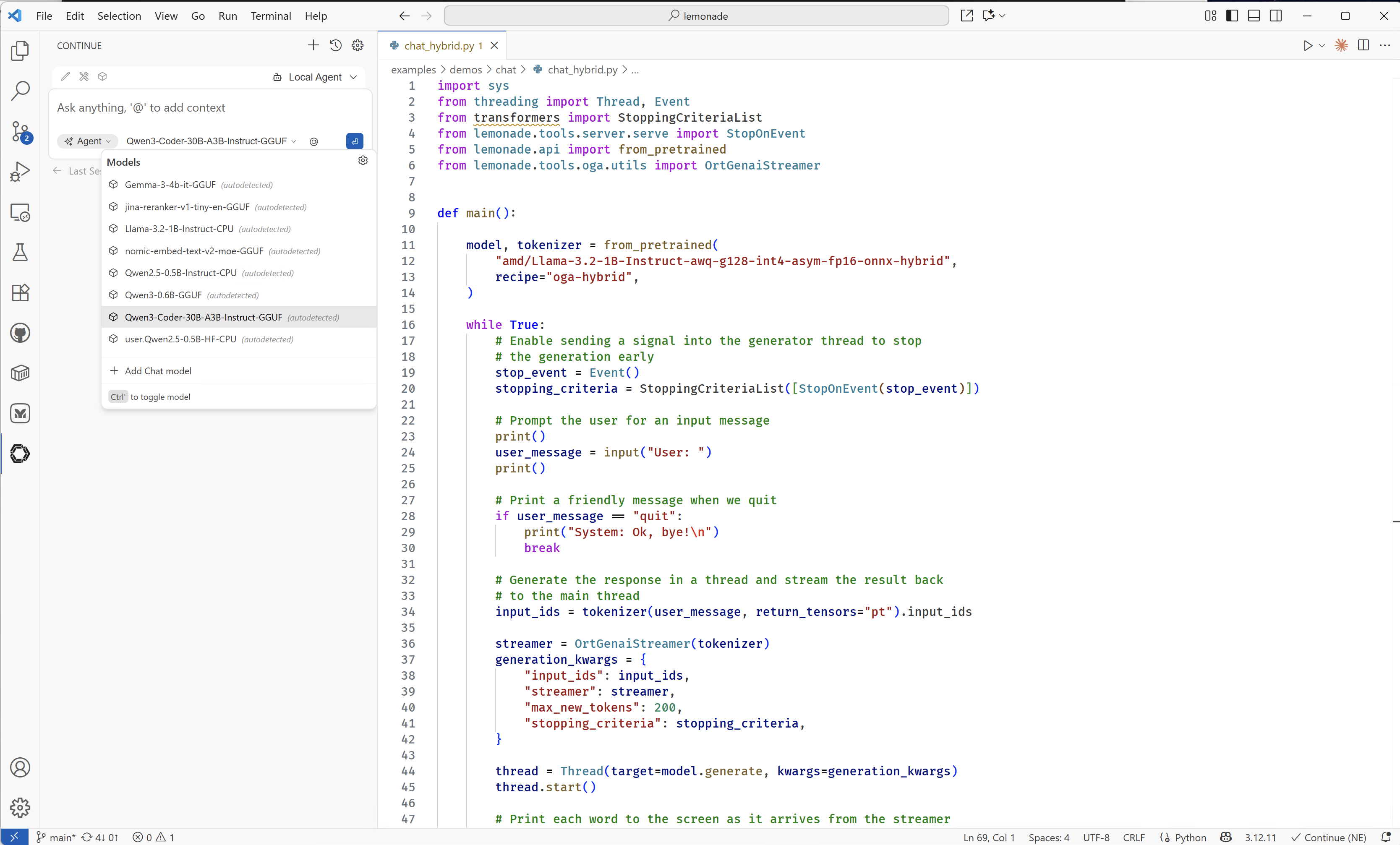
Task: View Continue session history
Action: pyautogui.click(x=335, y=45)
